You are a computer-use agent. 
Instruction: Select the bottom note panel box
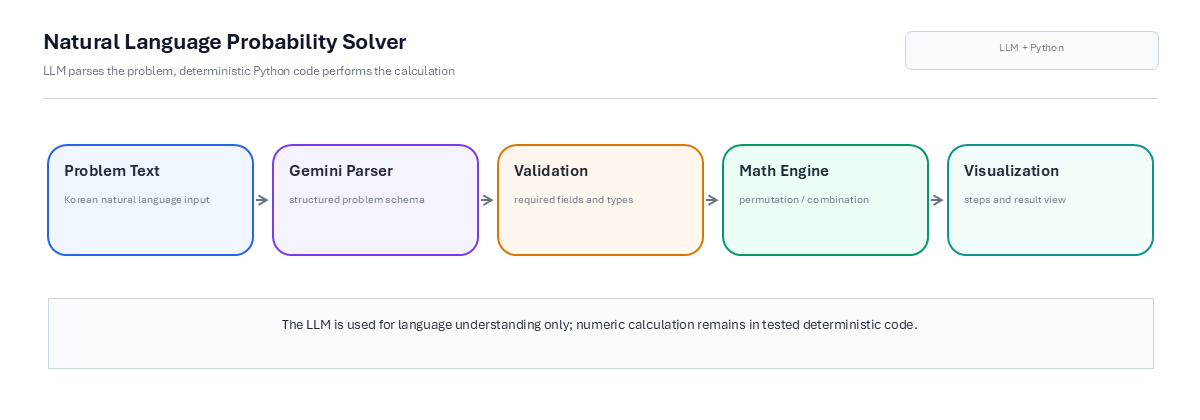(600, 333)
